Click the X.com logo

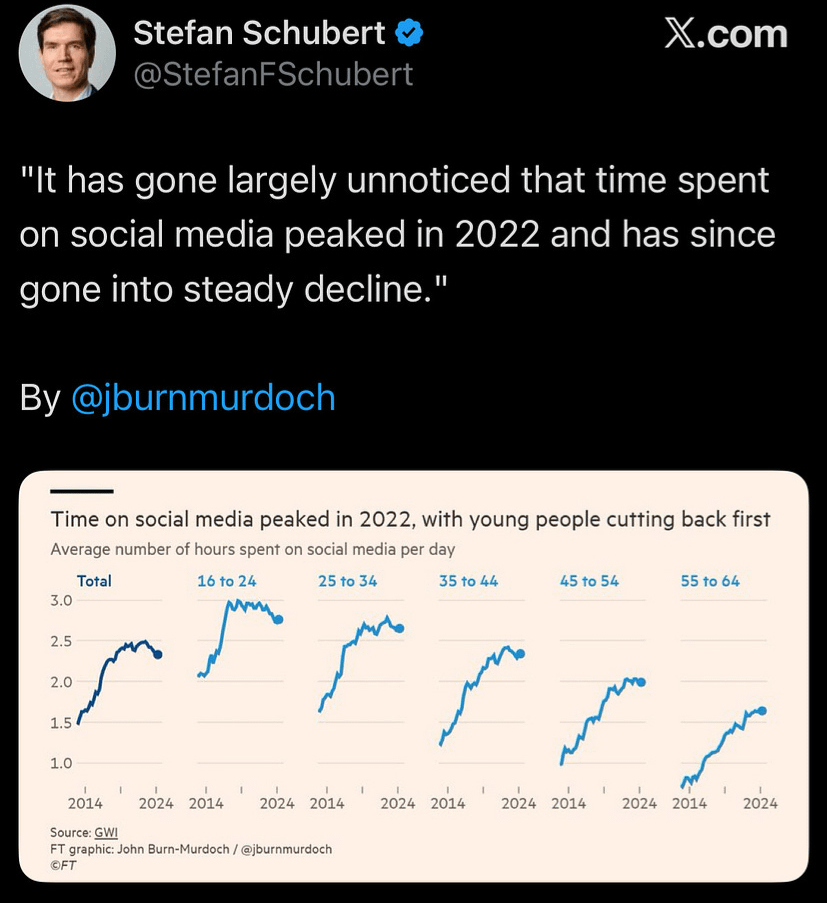click(726, 34)
